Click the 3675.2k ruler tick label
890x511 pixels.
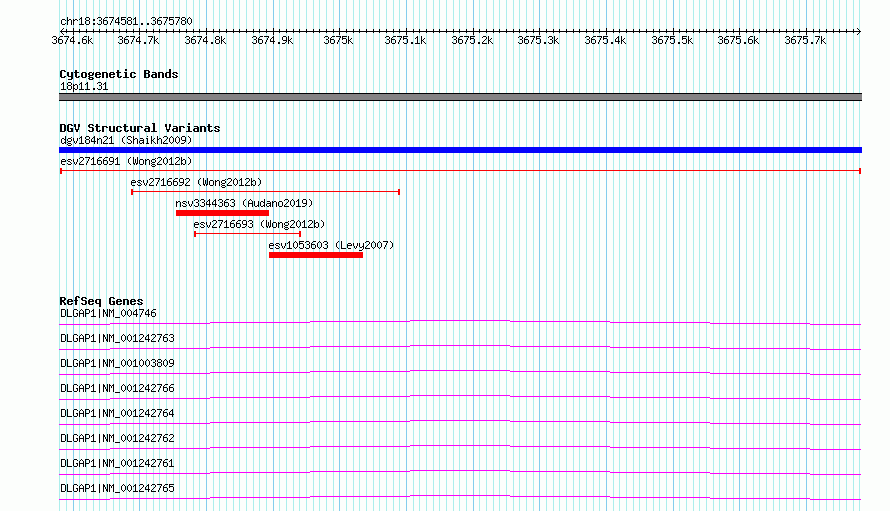coord(472,40)
